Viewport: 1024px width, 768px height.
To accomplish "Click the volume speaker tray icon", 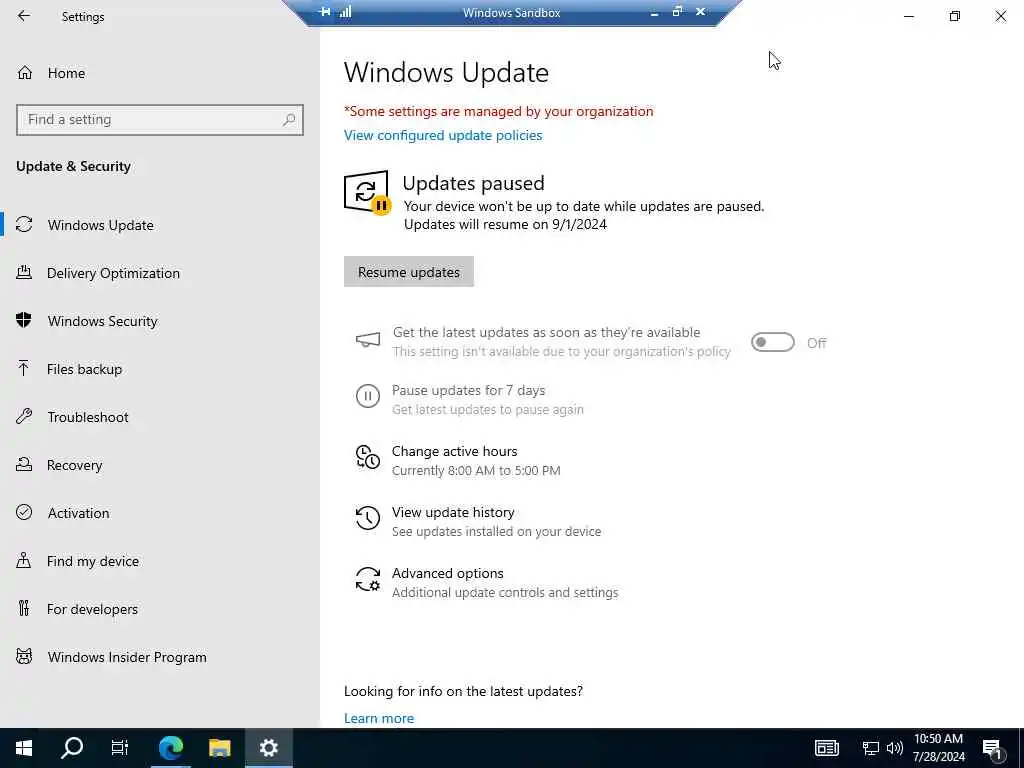I will (895, 748).
